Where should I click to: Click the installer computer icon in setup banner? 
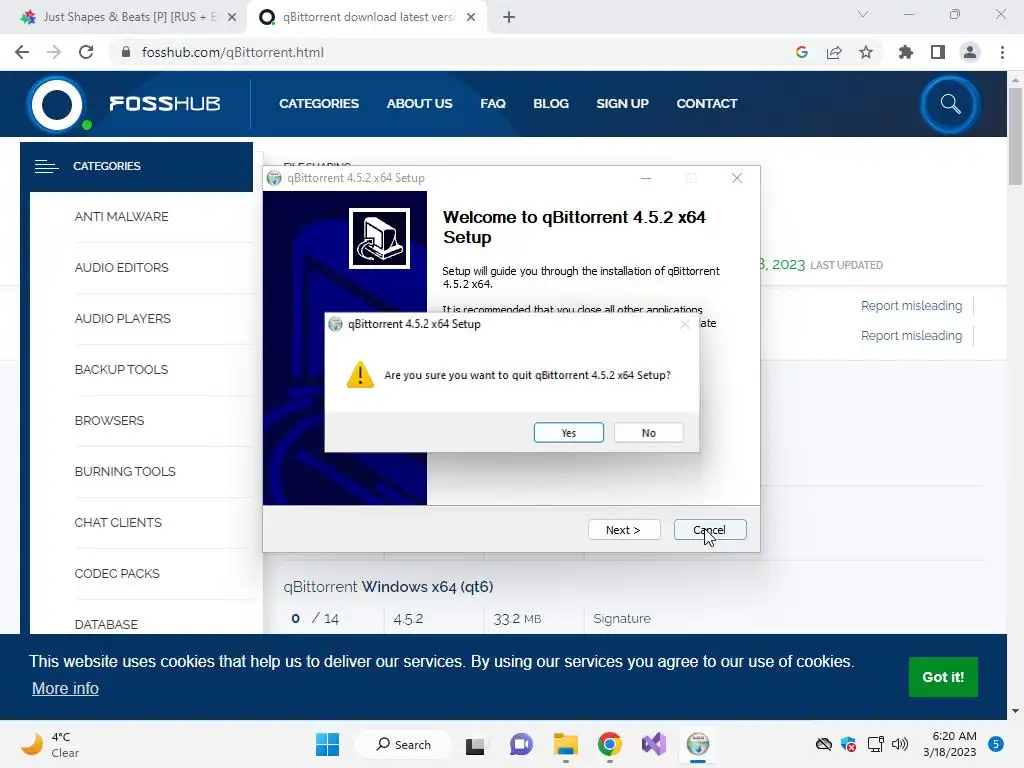coord(379,238)
